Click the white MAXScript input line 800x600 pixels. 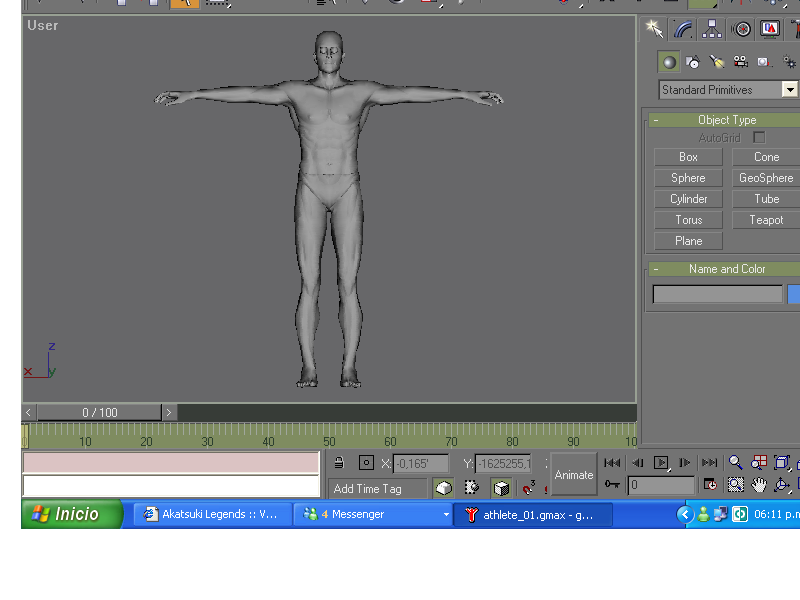coord(171,486)
